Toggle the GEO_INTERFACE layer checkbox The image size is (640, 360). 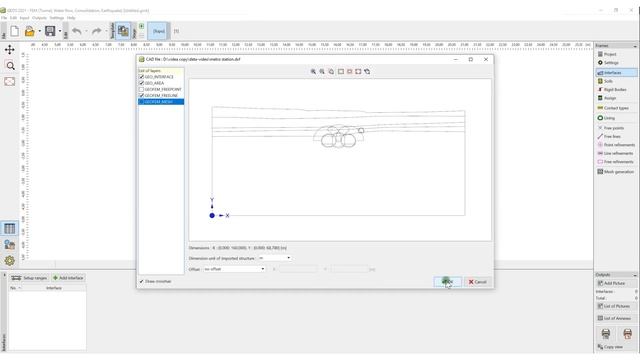142,77
